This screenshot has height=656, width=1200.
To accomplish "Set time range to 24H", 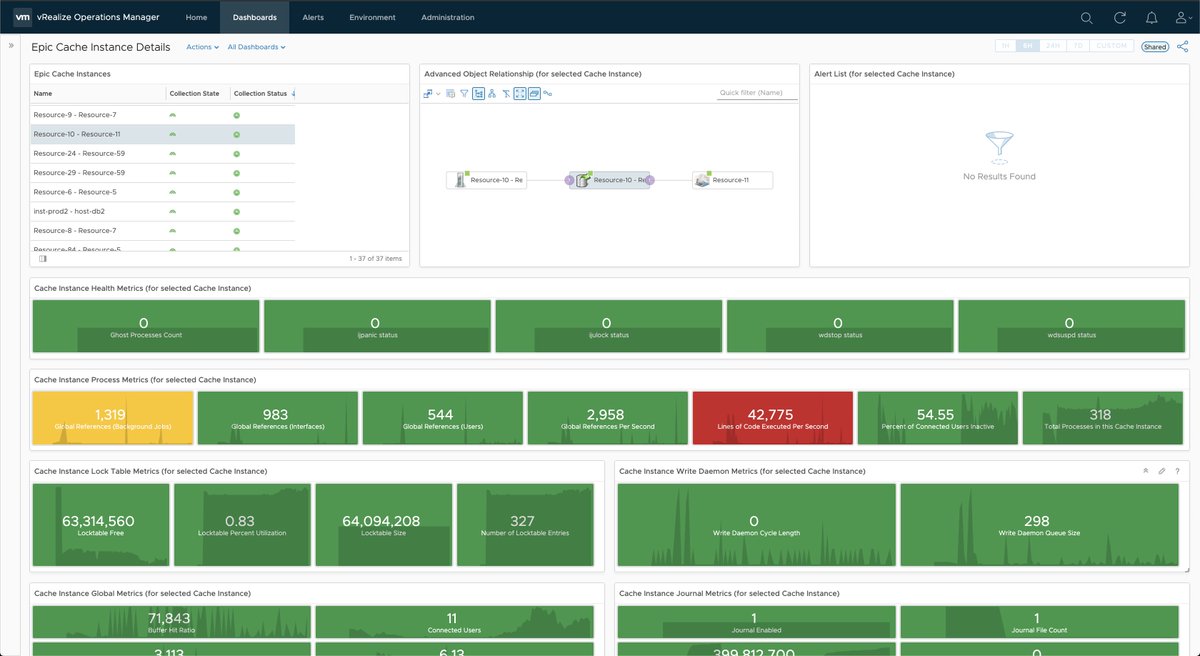I will (x=1053, y=46).
